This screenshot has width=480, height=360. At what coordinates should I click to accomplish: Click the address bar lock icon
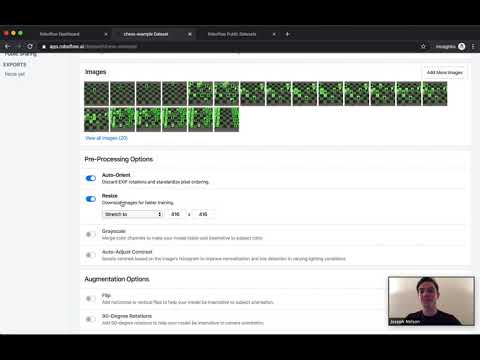tap(44, 47)
